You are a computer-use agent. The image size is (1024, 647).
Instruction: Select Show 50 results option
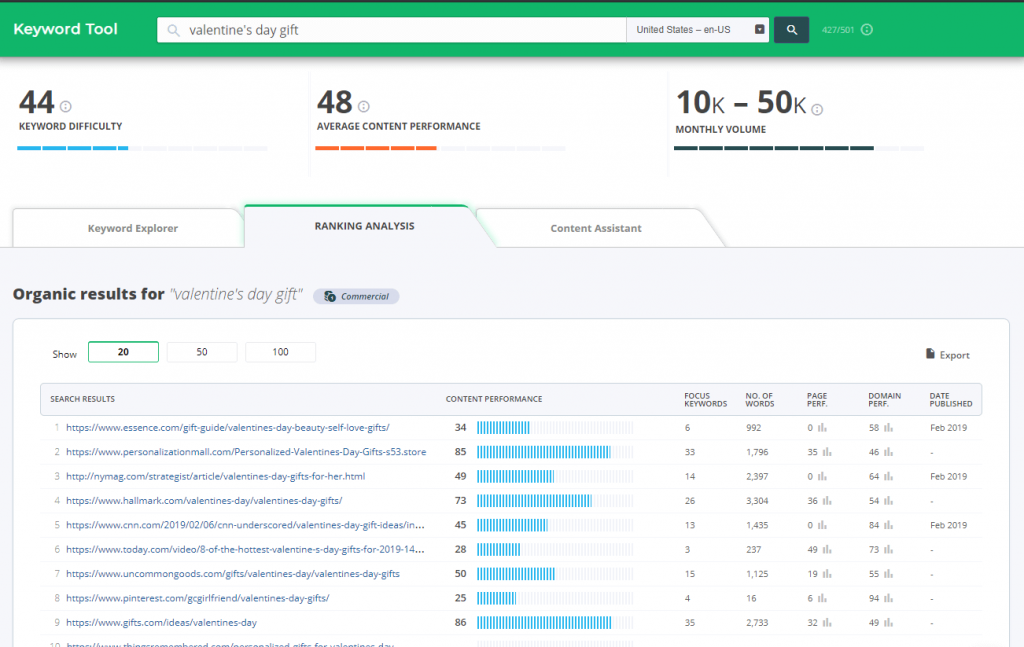coord(202,352)
